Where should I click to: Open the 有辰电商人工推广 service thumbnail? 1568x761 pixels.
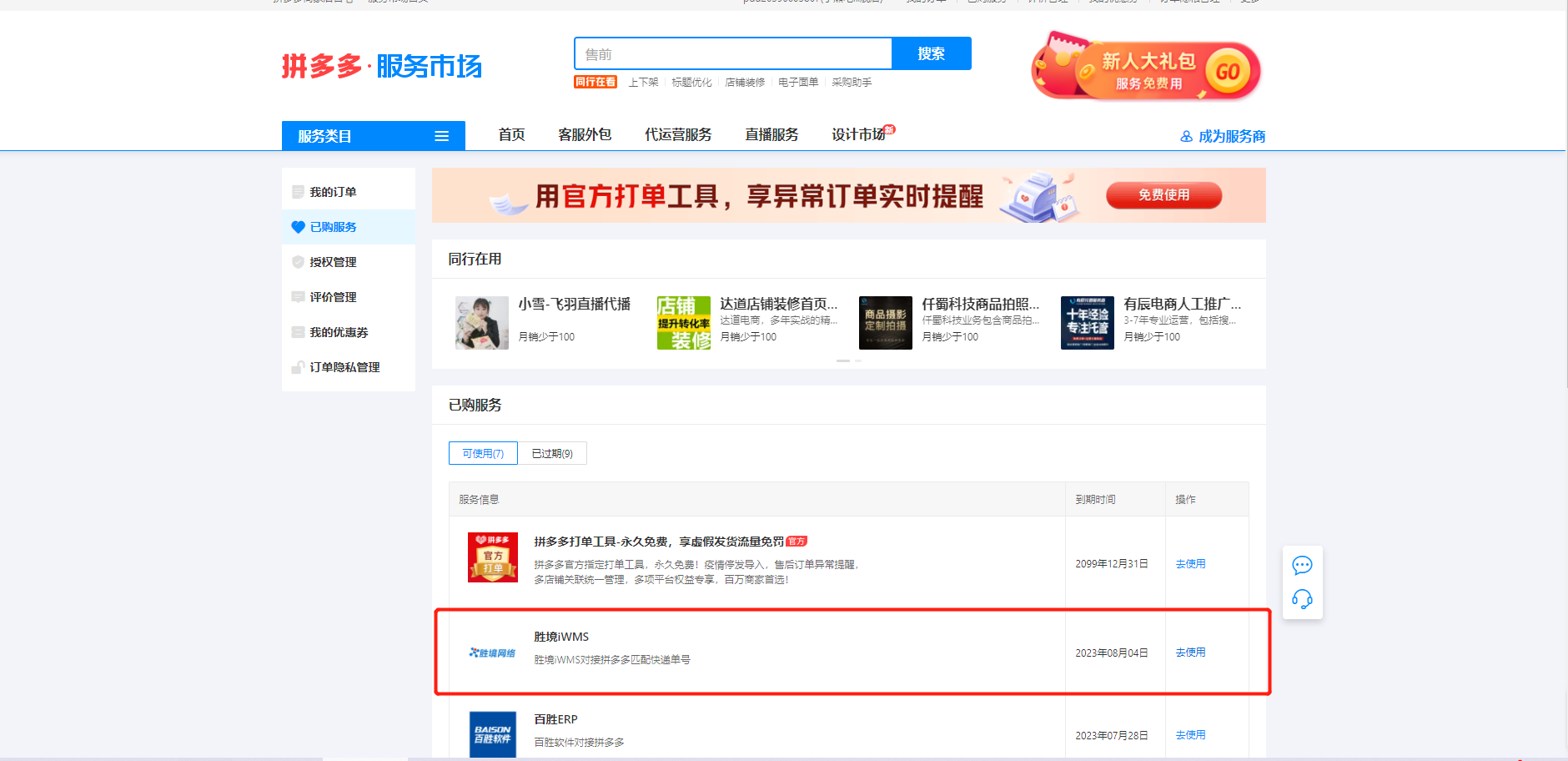(x=1088, y=323)
